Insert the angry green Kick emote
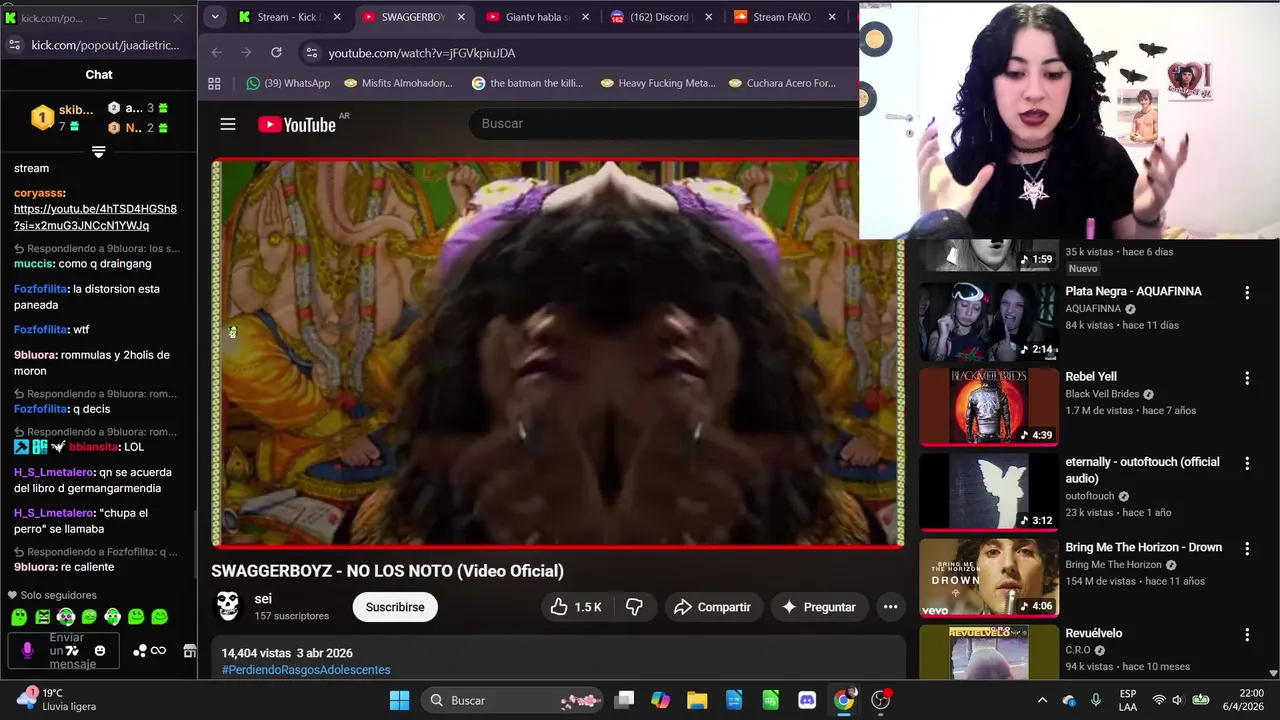1280x720 pixels. (x=42, y=617)
